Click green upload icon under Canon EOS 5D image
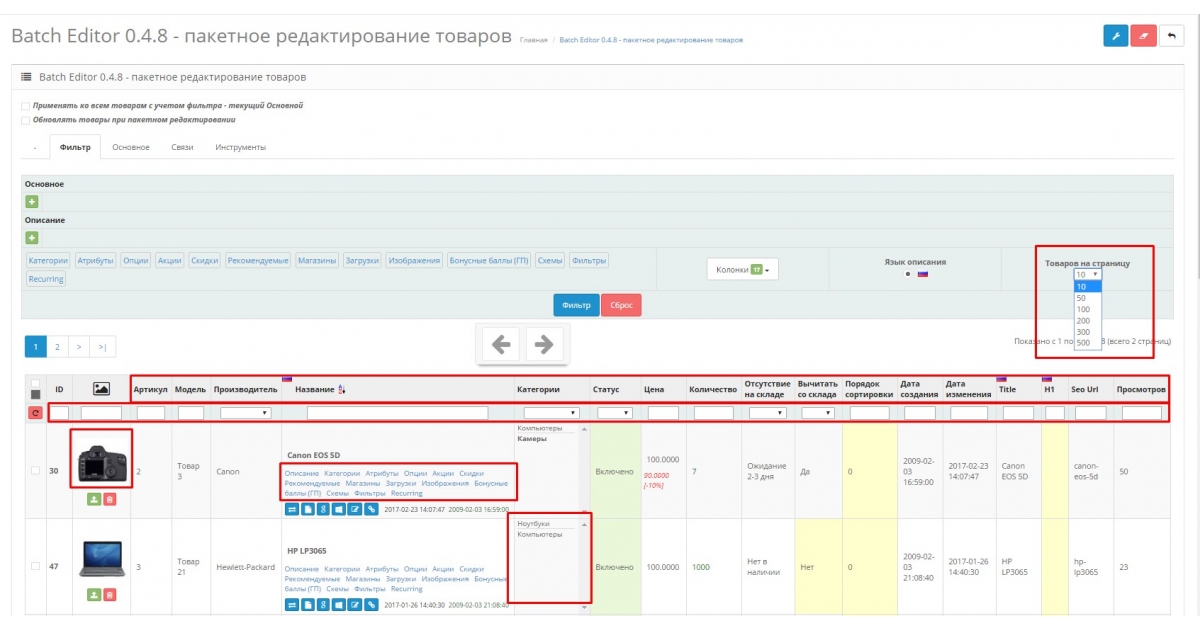1200x630 pixels. click(94, 497)
